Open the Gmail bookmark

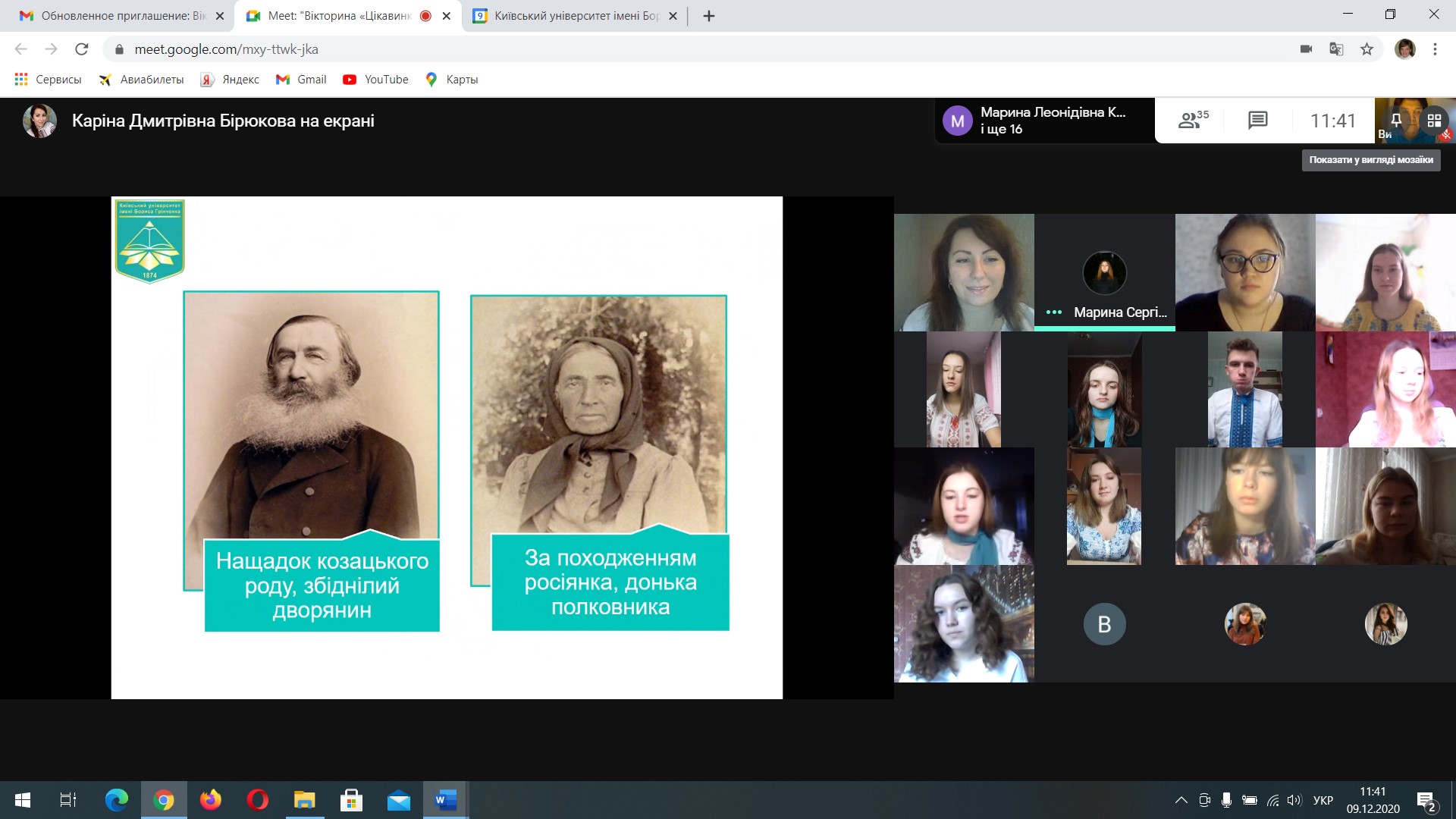point(301,80)
